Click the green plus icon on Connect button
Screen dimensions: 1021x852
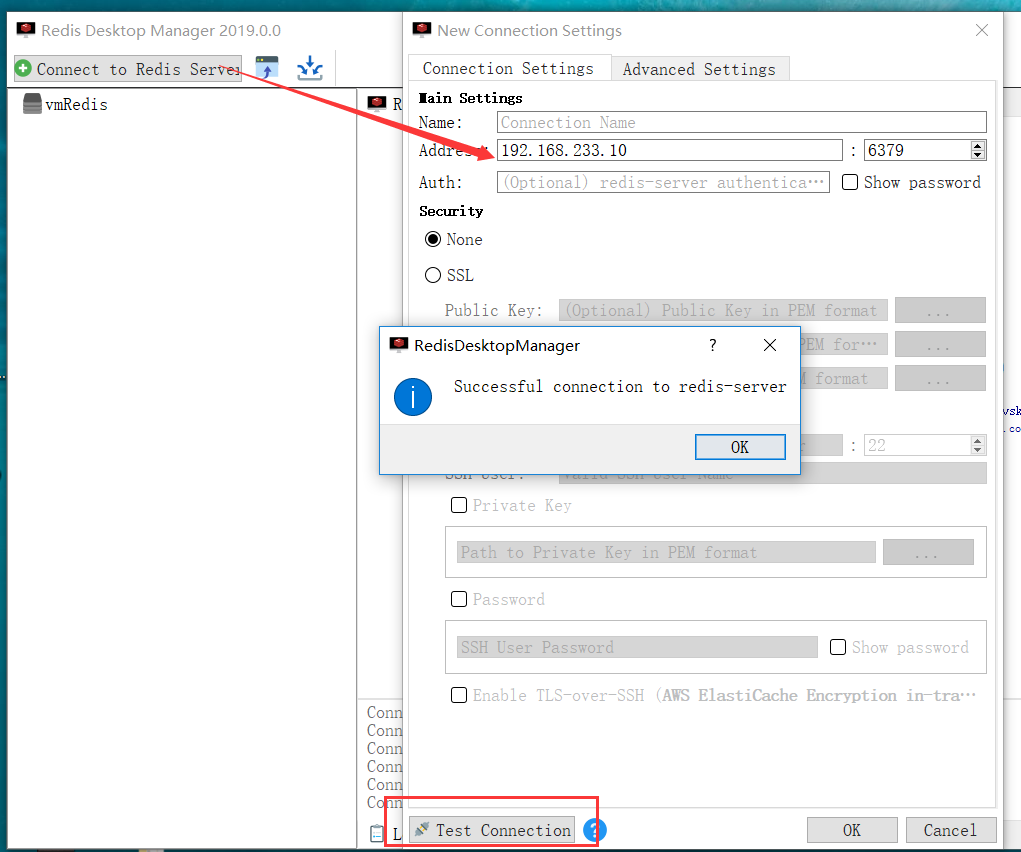coord(23,68)
